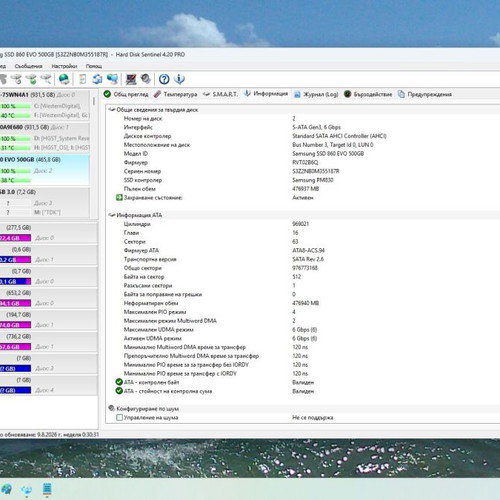
Task: Click the magenta 277,5 GB partition usage bar
Action: tap(15, 238)
